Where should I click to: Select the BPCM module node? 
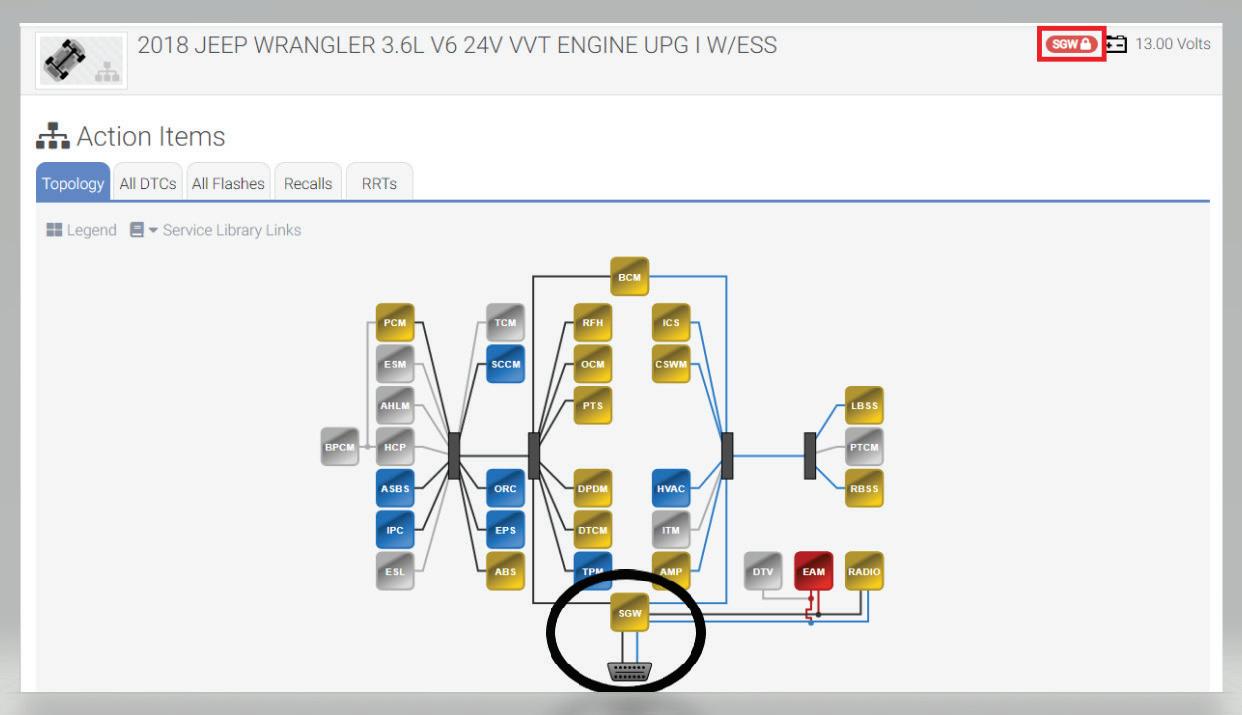click(339, 447)
